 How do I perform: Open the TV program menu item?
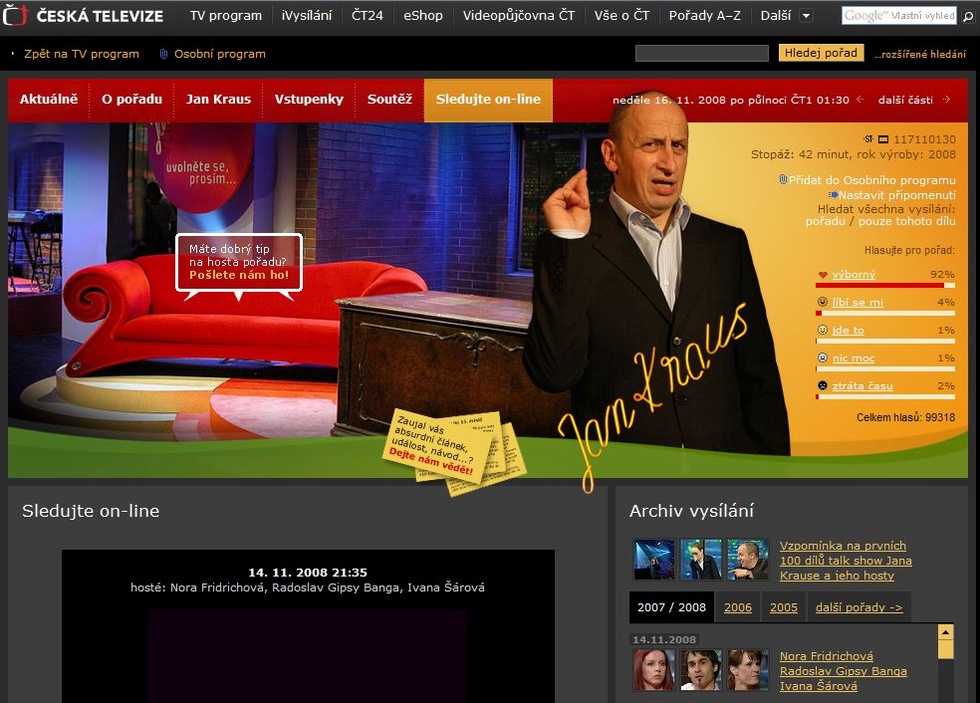click(226, 16)
